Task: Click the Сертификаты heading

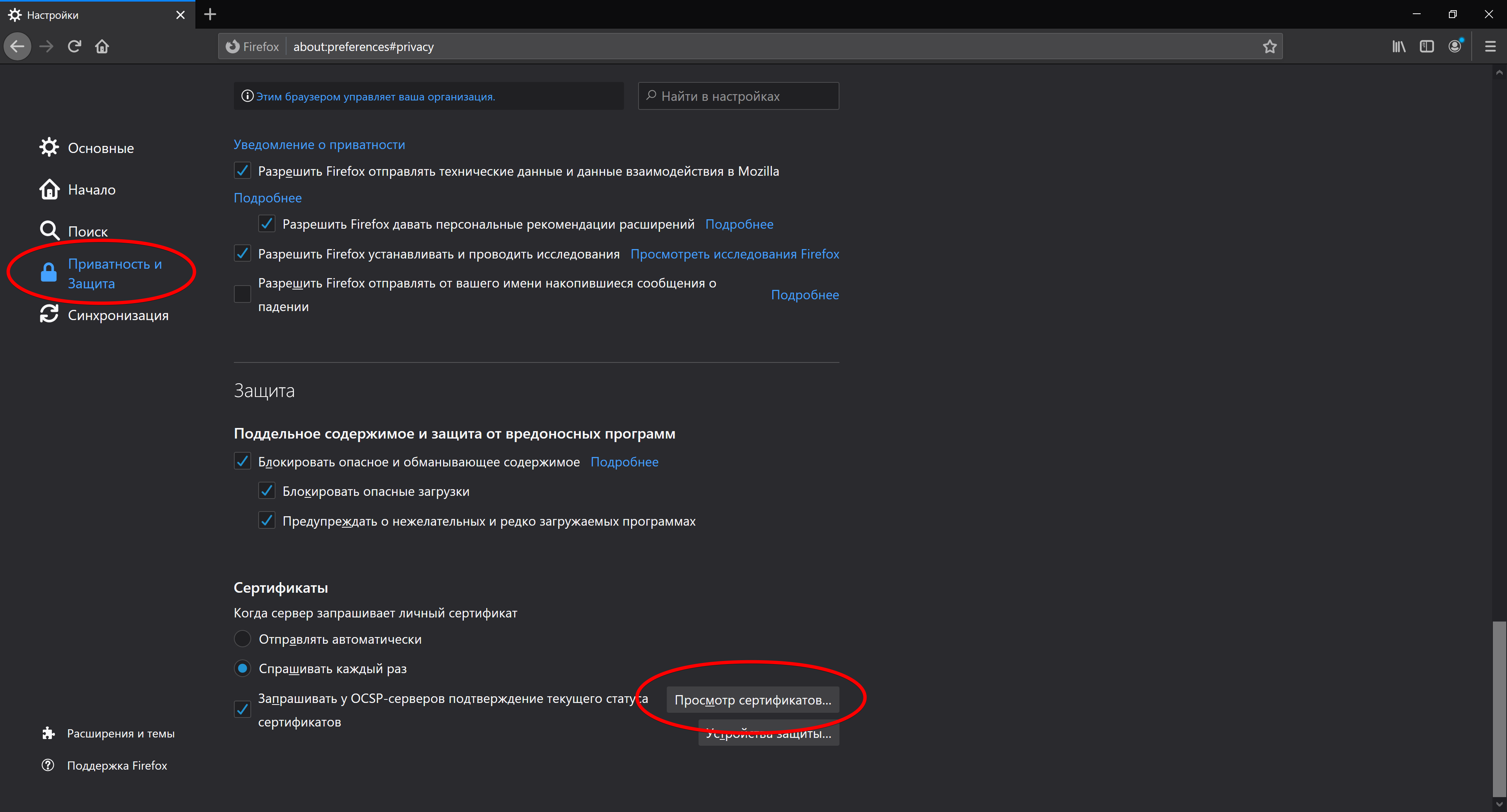Action: coord(281,588)
